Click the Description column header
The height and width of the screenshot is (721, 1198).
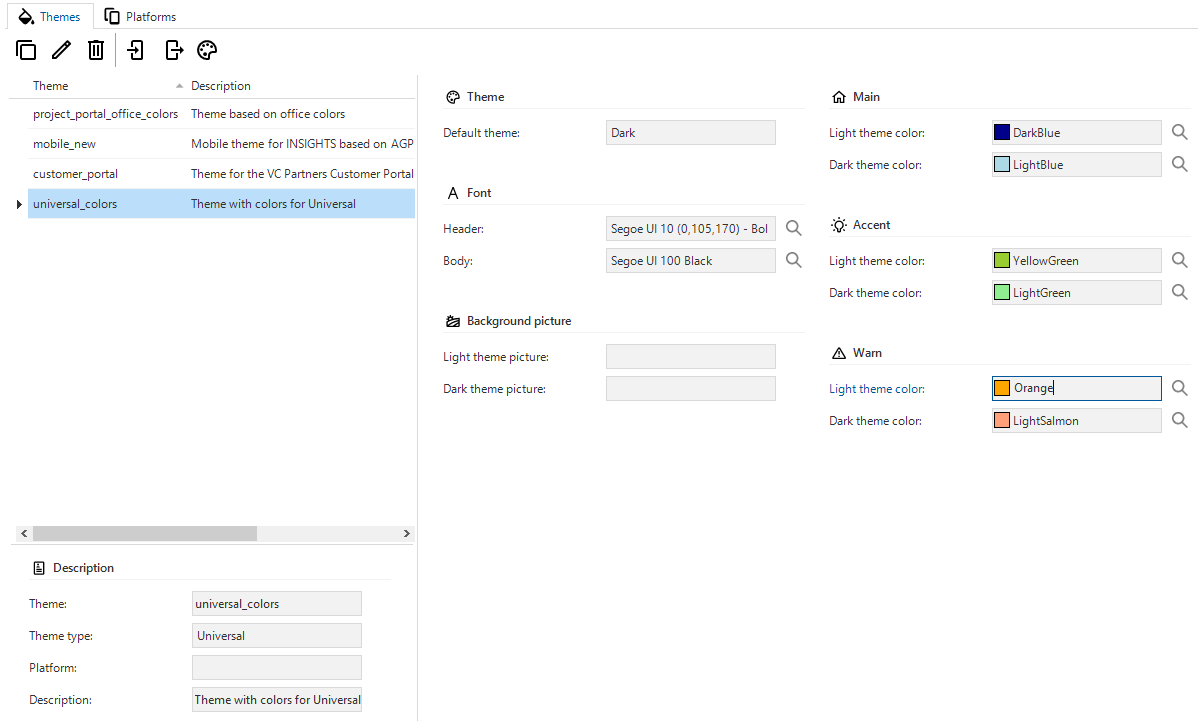pyautogui.click(x=221, y=86)
